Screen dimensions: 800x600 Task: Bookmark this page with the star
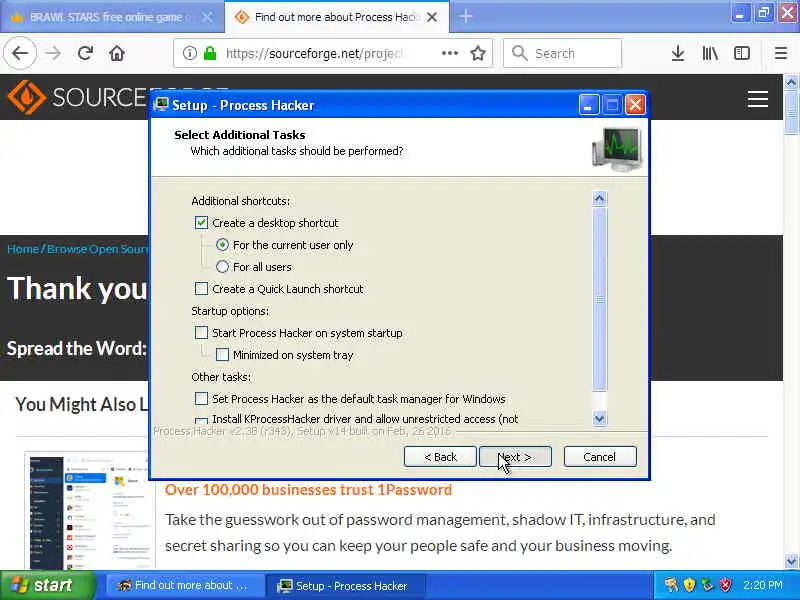[478, 53]
